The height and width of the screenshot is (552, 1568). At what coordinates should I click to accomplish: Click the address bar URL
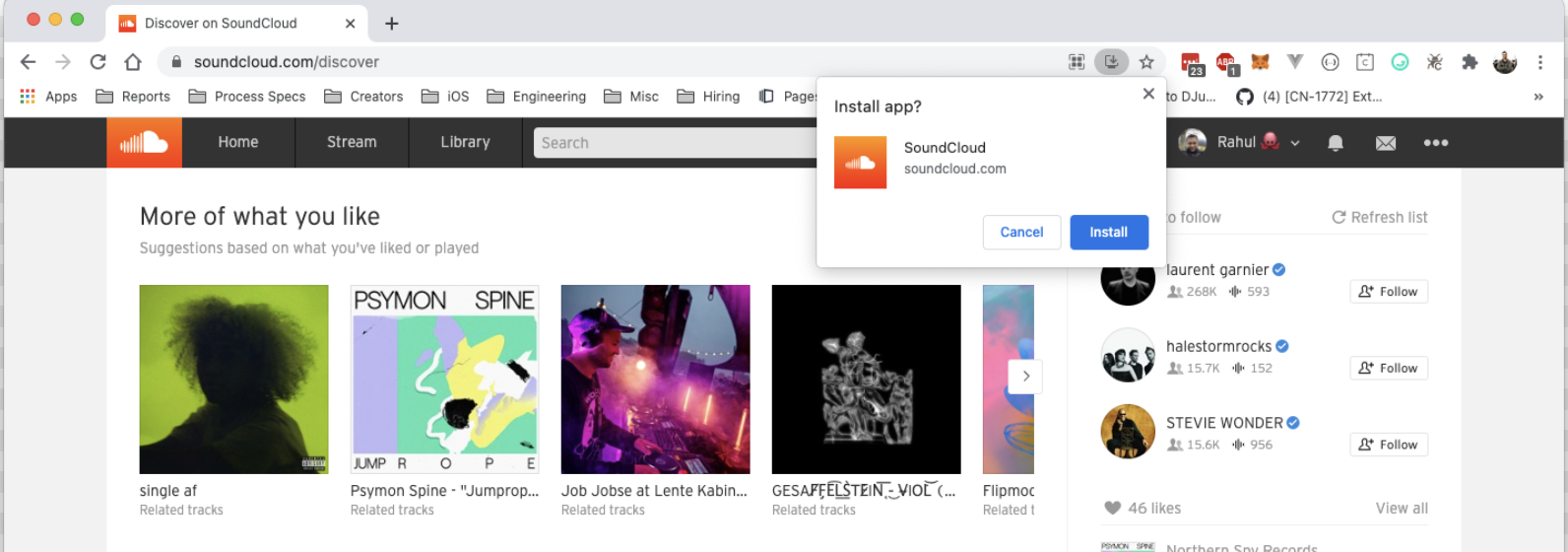287,62
